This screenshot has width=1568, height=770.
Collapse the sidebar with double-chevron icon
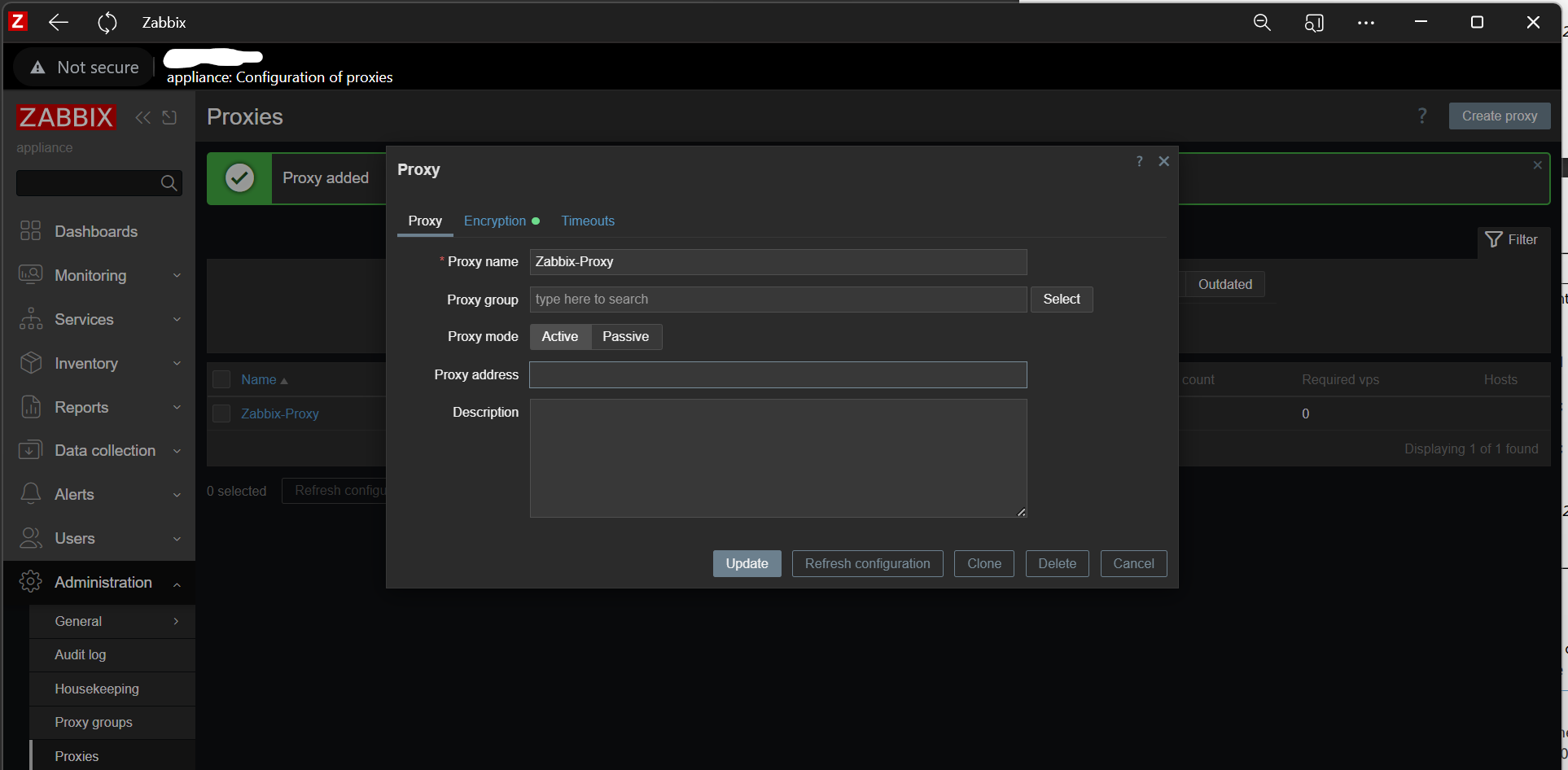(x=143, y=118)
